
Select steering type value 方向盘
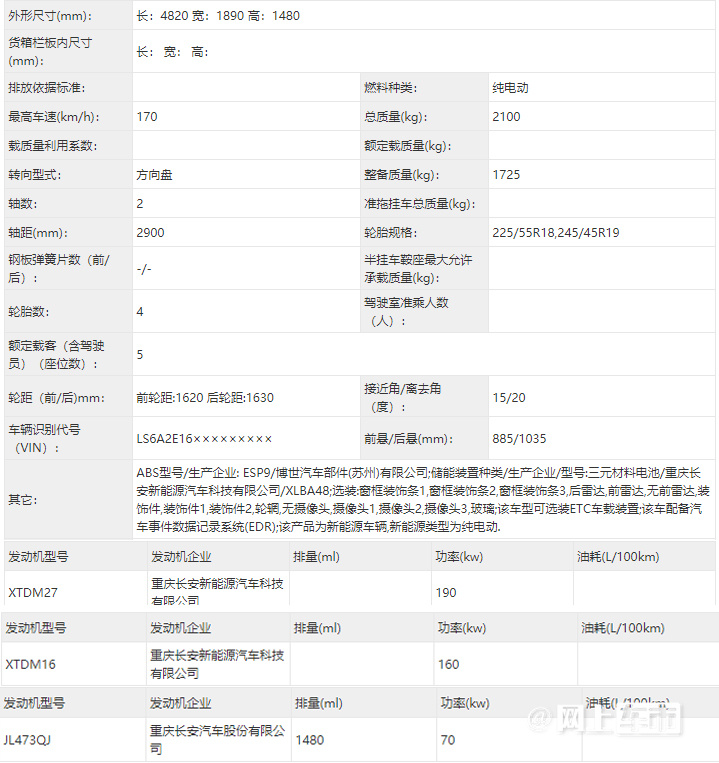point(154,174)
